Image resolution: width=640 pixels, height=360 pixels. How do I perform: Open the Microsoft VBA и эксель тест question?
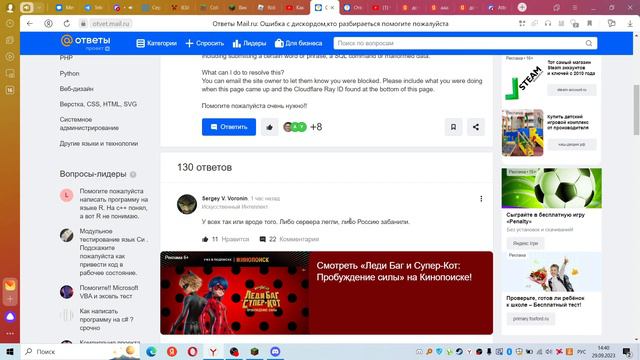[109, 292]
